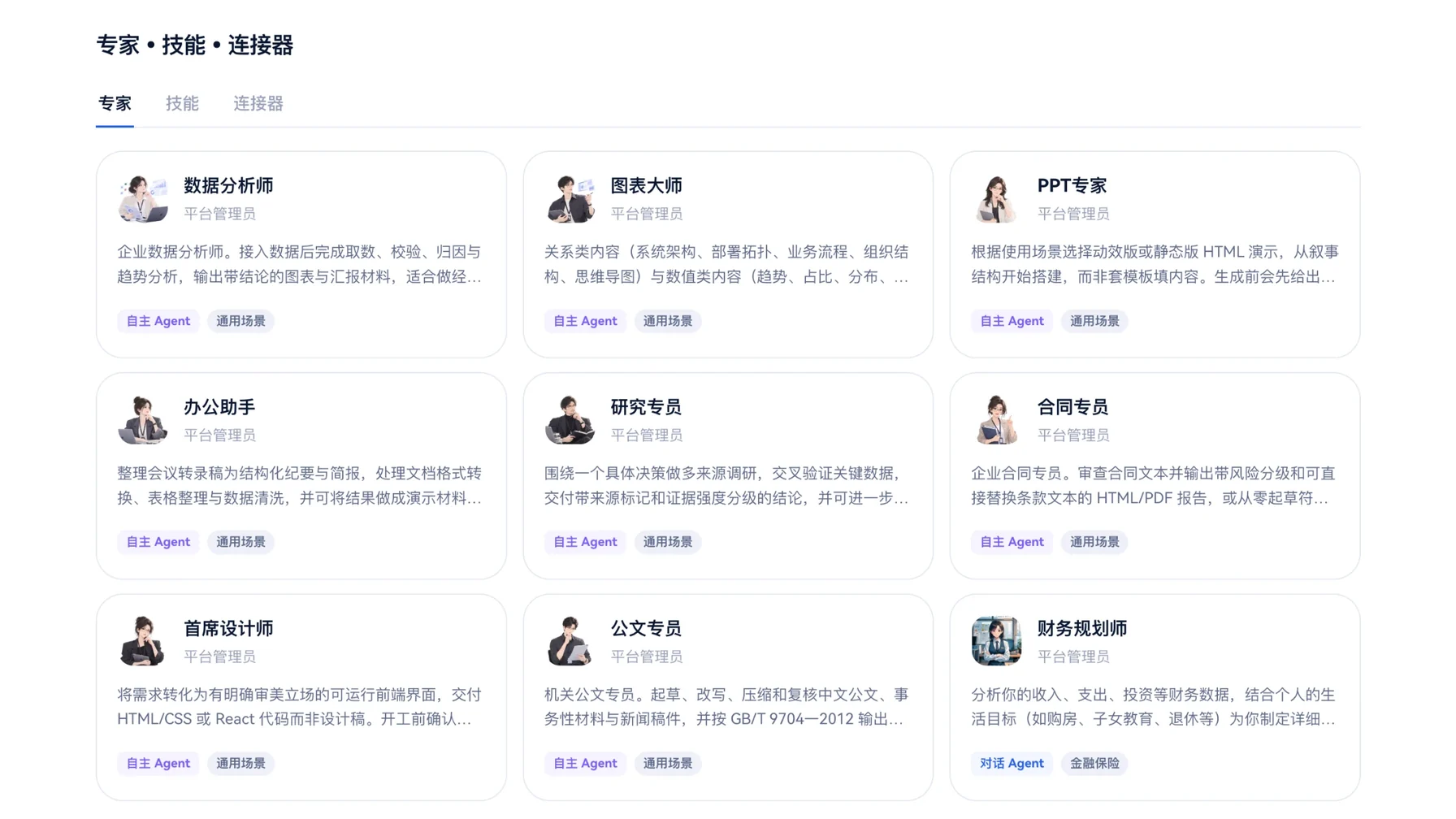
Task: Switch to the 专家 tab
Action: [115, 104]
